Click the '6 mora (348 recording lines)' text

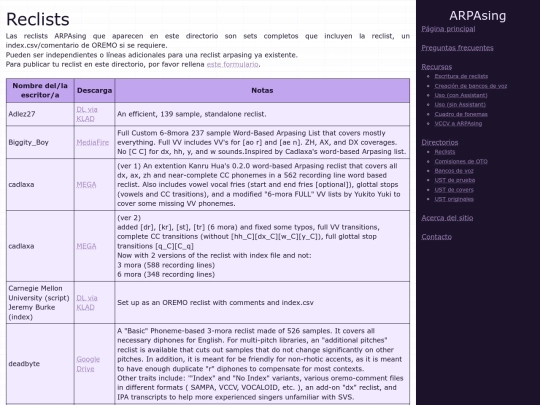[x=166, y=274]
